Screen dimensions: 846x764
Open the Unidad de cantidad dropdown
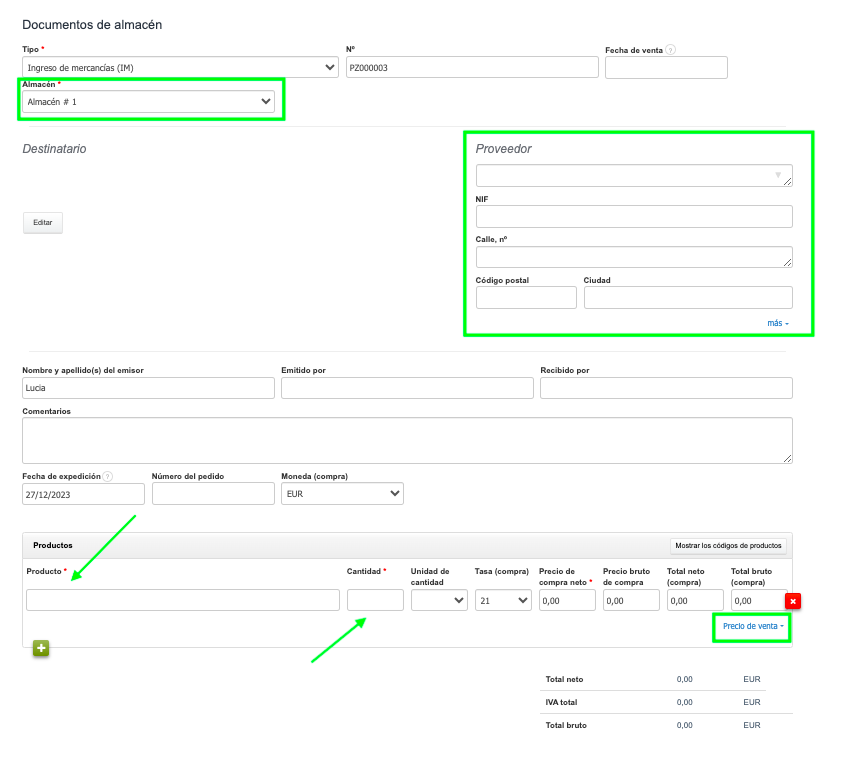(439, 600)
